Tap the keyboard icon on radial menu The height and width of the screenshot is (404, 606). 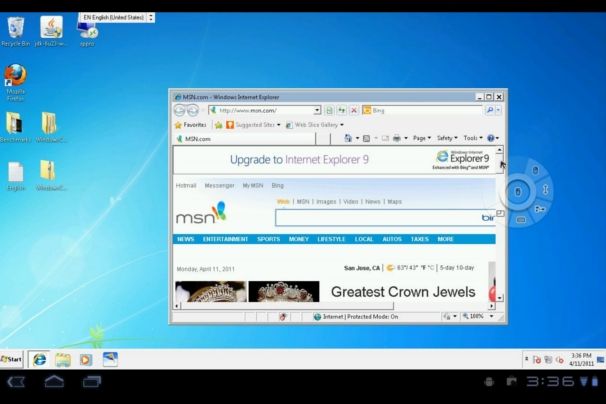[521, 220]
